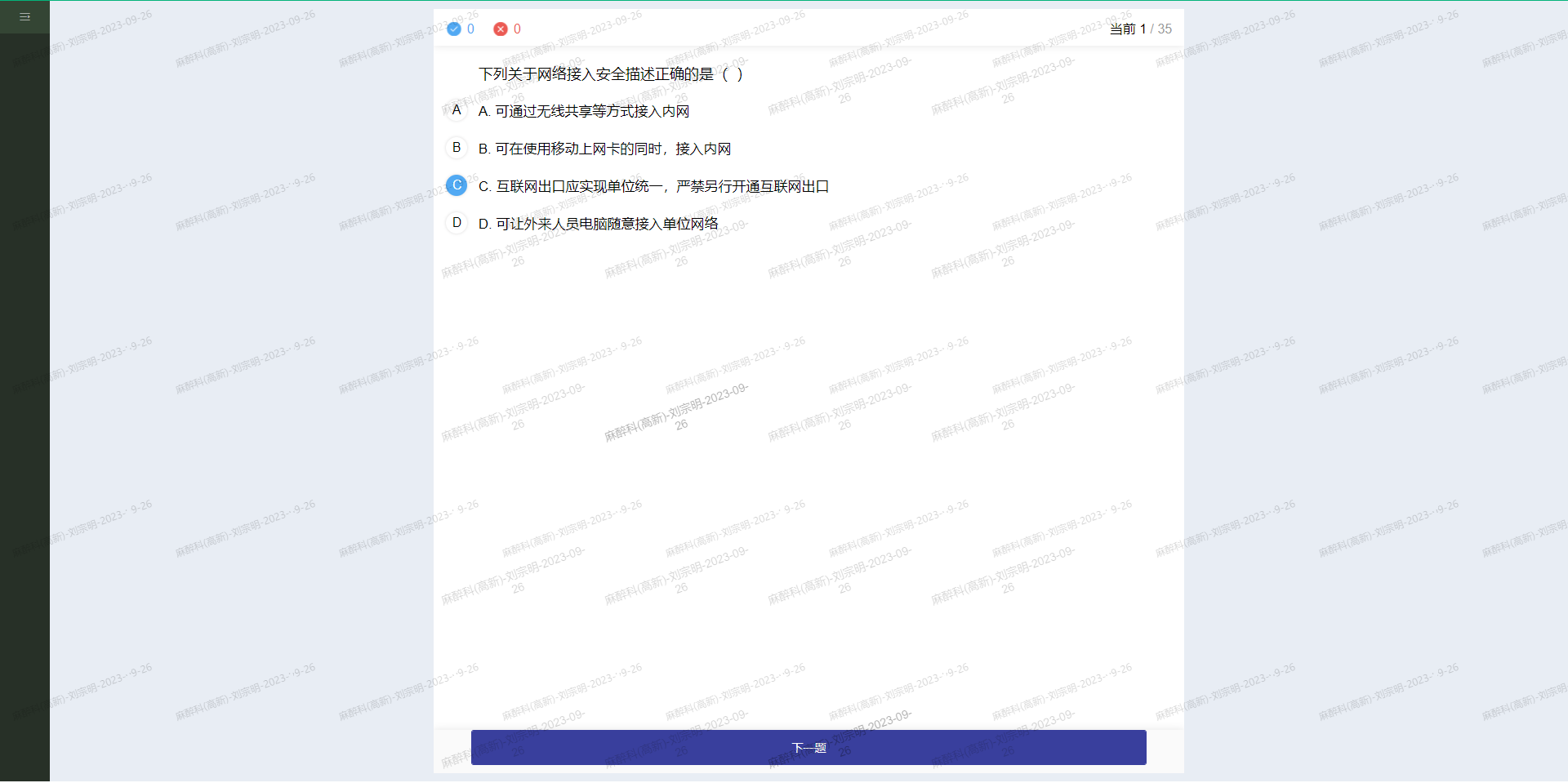Click the question text 下列关于网络接入安全描述正确的是
The height and width of the screenshot is (783, 1568).
pyautogui.click(x=595, y=74)
